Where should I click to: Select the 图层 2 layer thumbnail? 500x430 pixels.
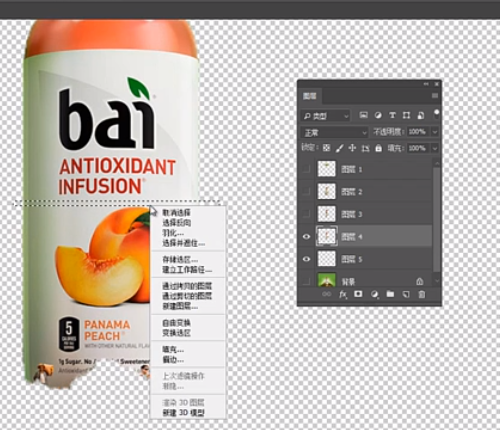(x=327, y=191)
